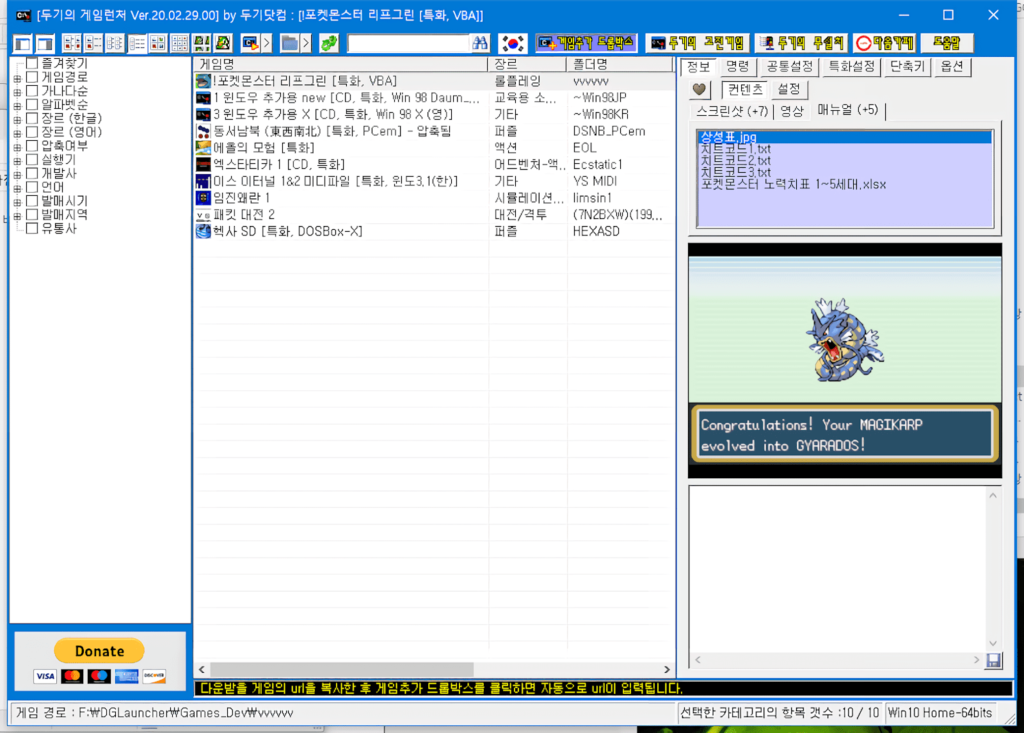The image size is (1024, 733).
Task: Check the 압축여부 checkbox
Action: pyautogui.click(x=31, y=146)
